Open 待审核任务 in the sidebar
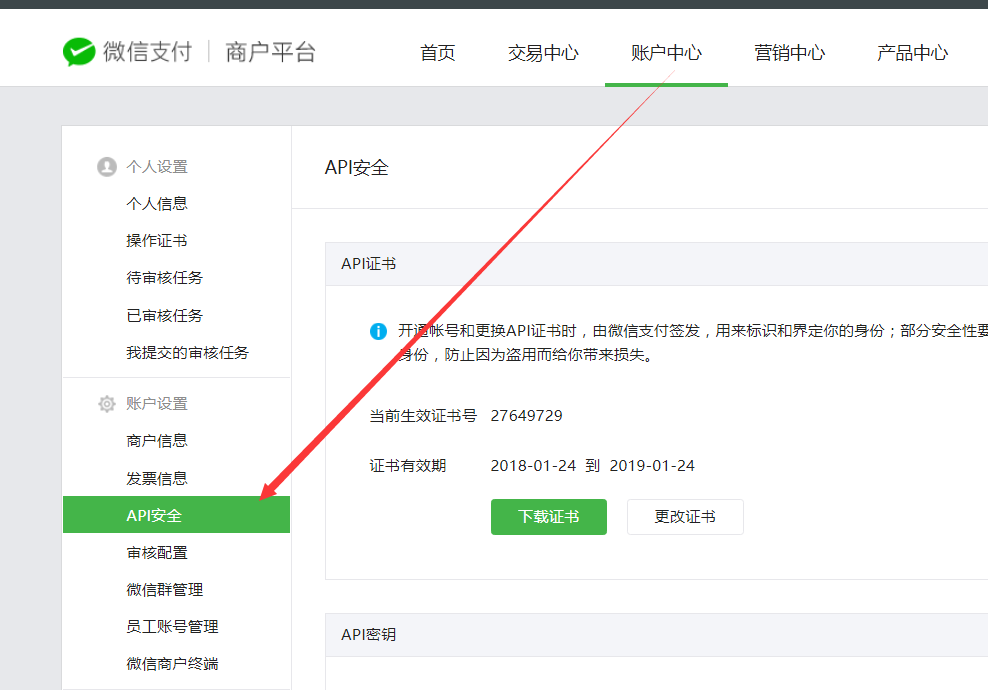Screen dimensions: 988x690 [164, 278]
